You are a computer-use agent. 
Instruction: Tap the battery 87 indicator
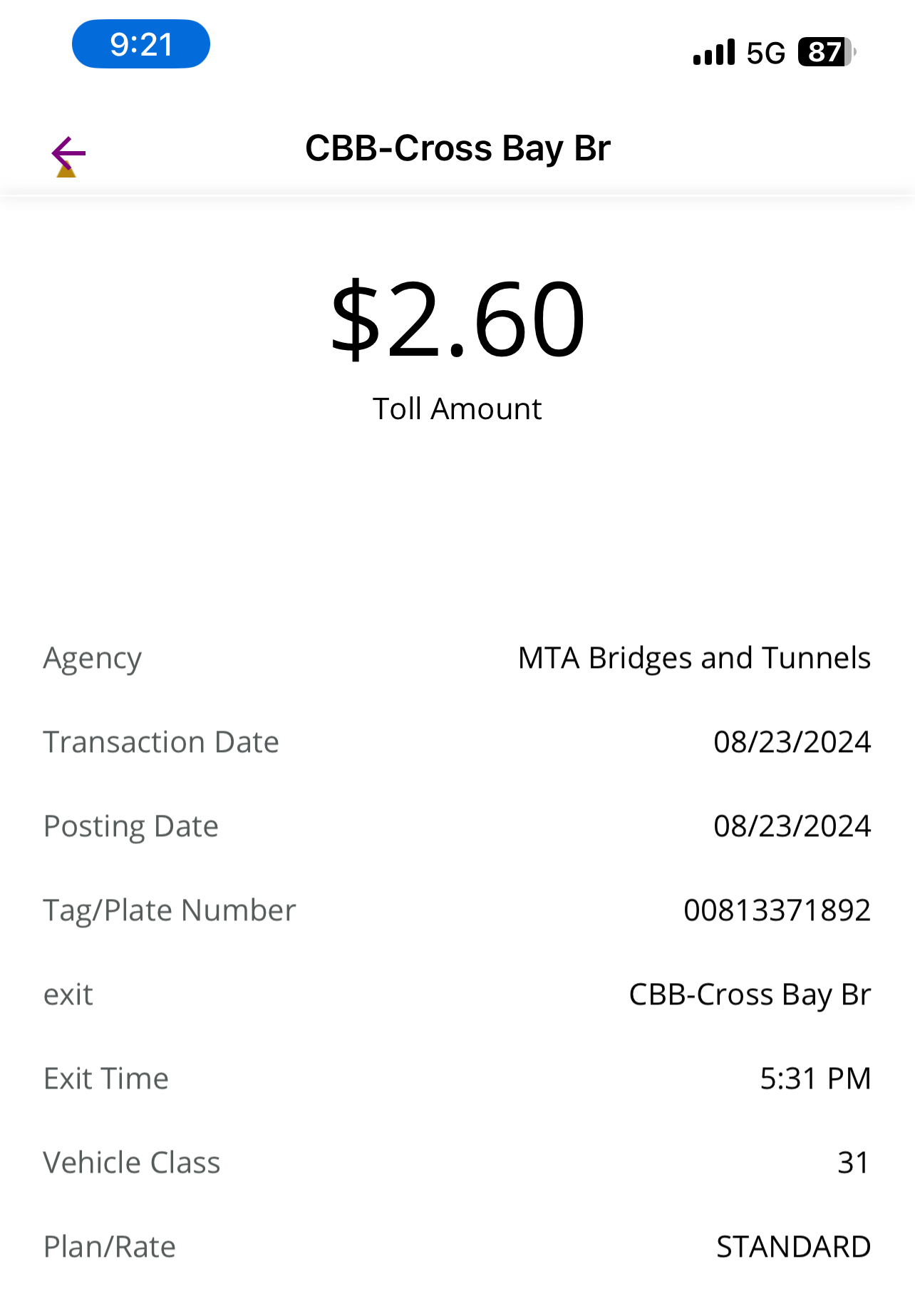(827, 52)
